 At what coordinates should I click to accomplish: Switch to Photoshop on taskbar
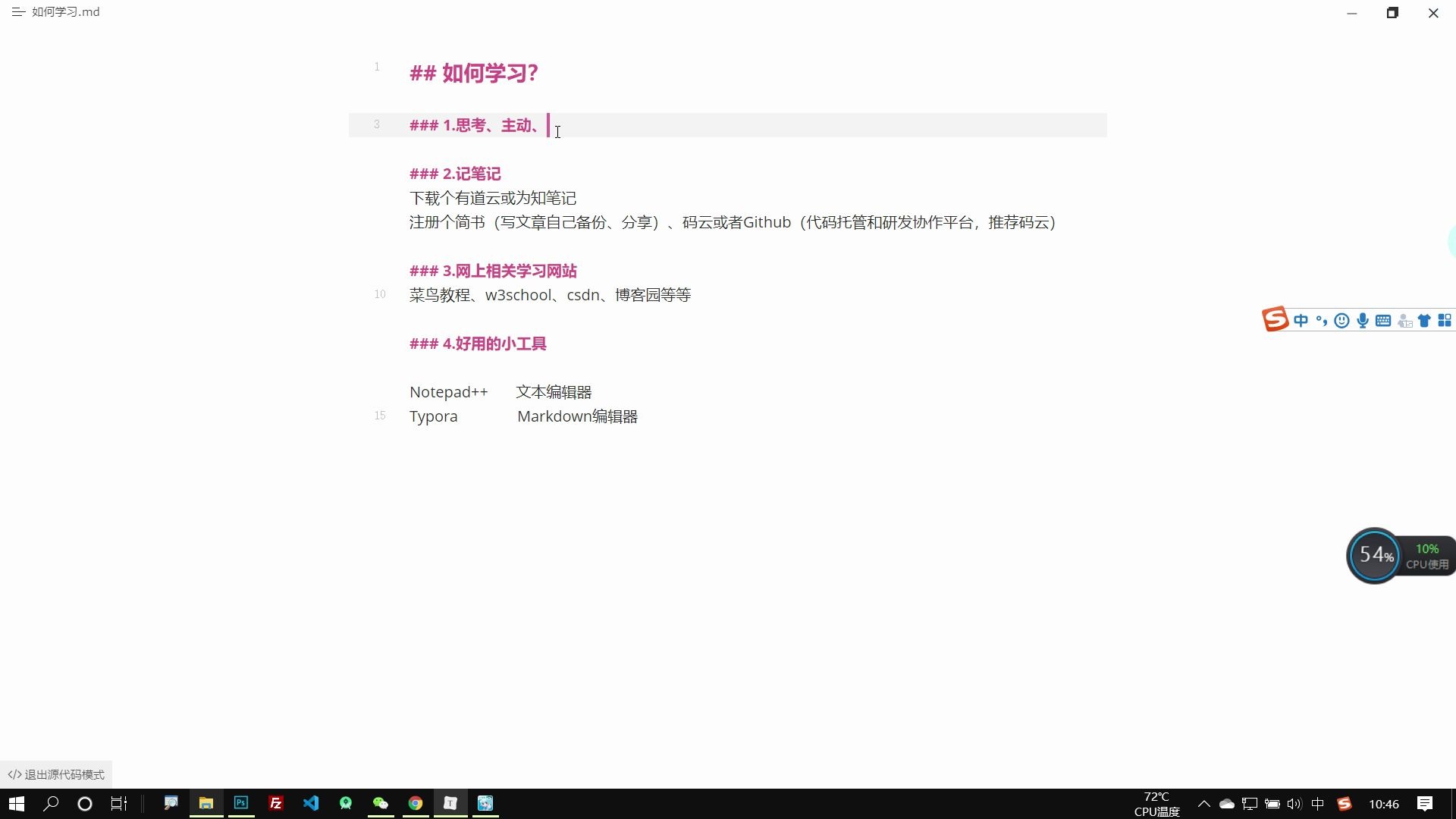[x=241, y=803]
